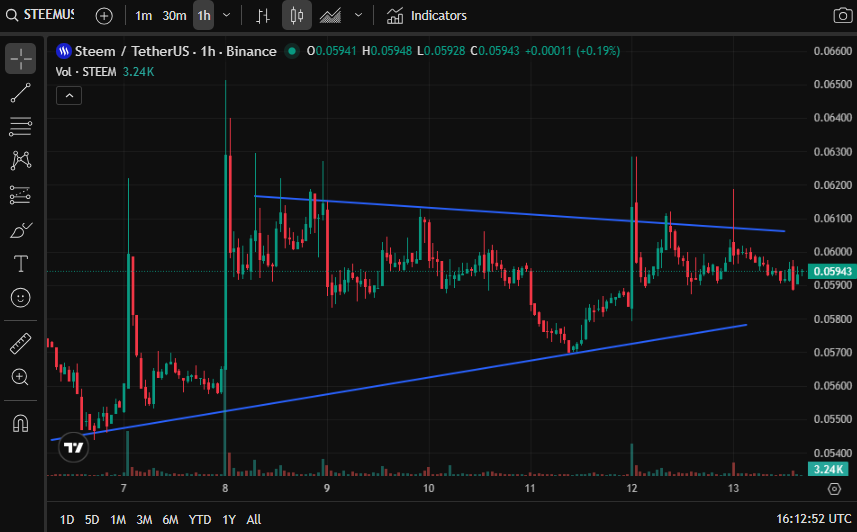The width and height of the screenshot is (857, 532).
Task: Show All available chart data
Action: [x=254, y=519]
